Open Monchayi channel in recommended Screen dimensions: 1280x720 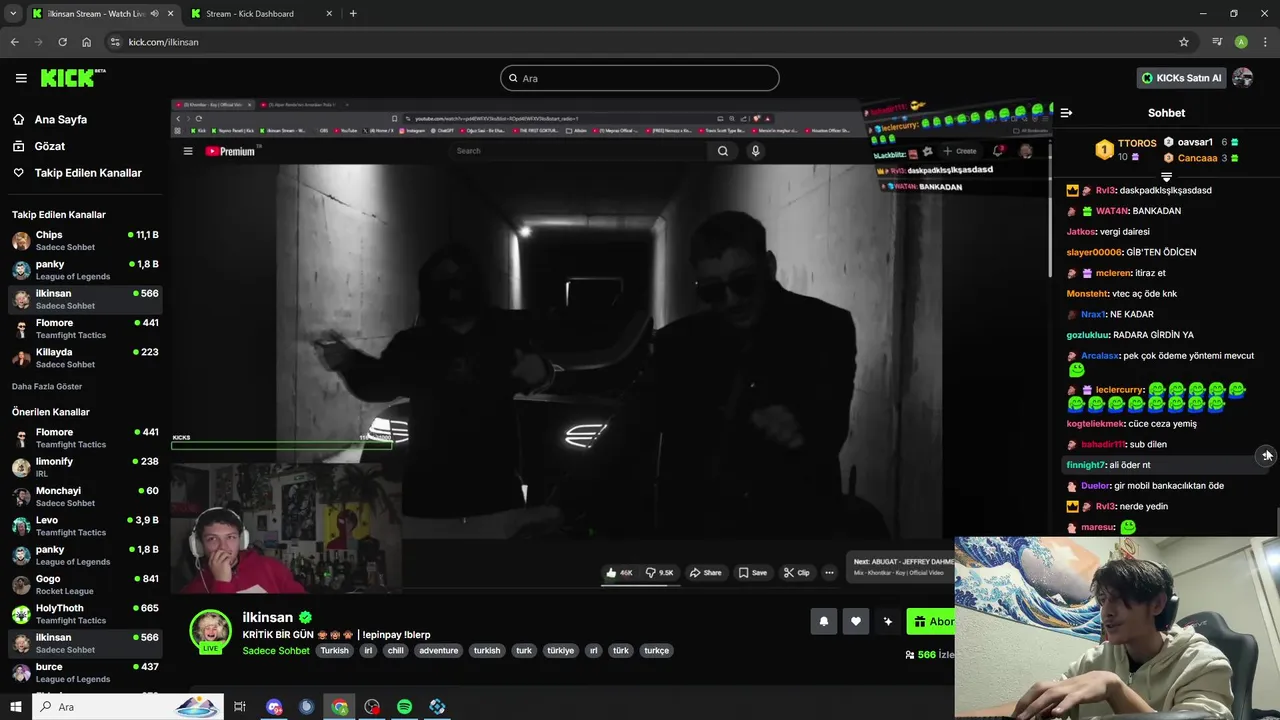(x=85, y=496)
